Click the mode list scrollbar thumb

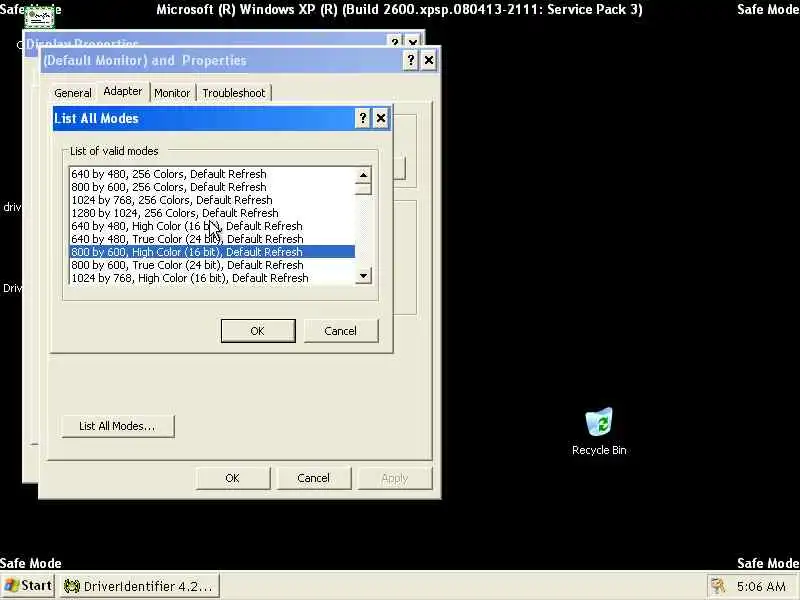click(x=363, y=189)
